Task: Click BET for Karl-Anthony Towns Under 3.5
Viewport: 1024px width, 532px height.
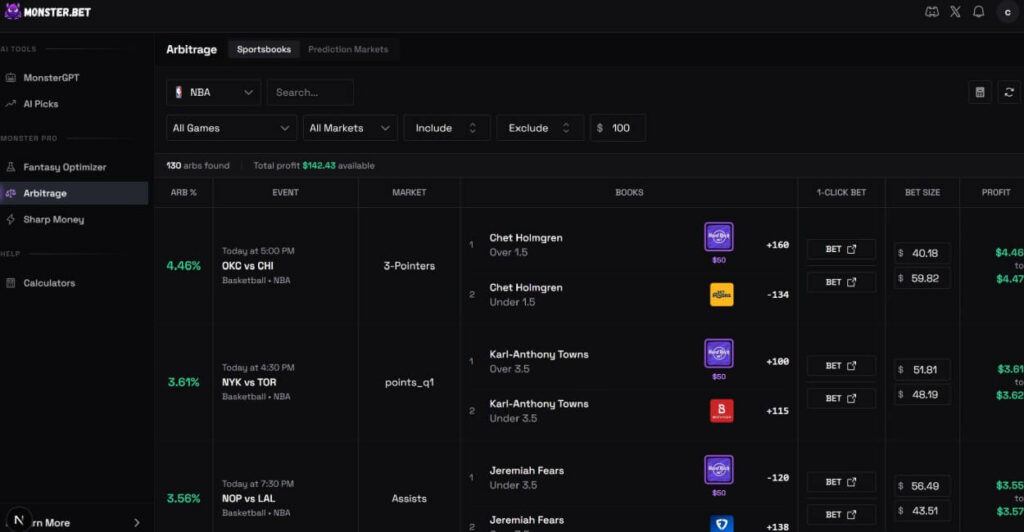Action: pos(840,398)
